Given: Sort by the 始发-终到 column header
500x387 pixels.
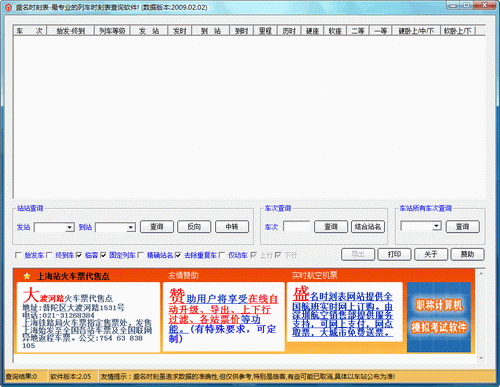Looking at the screenshot, I should tap(70, 31).
